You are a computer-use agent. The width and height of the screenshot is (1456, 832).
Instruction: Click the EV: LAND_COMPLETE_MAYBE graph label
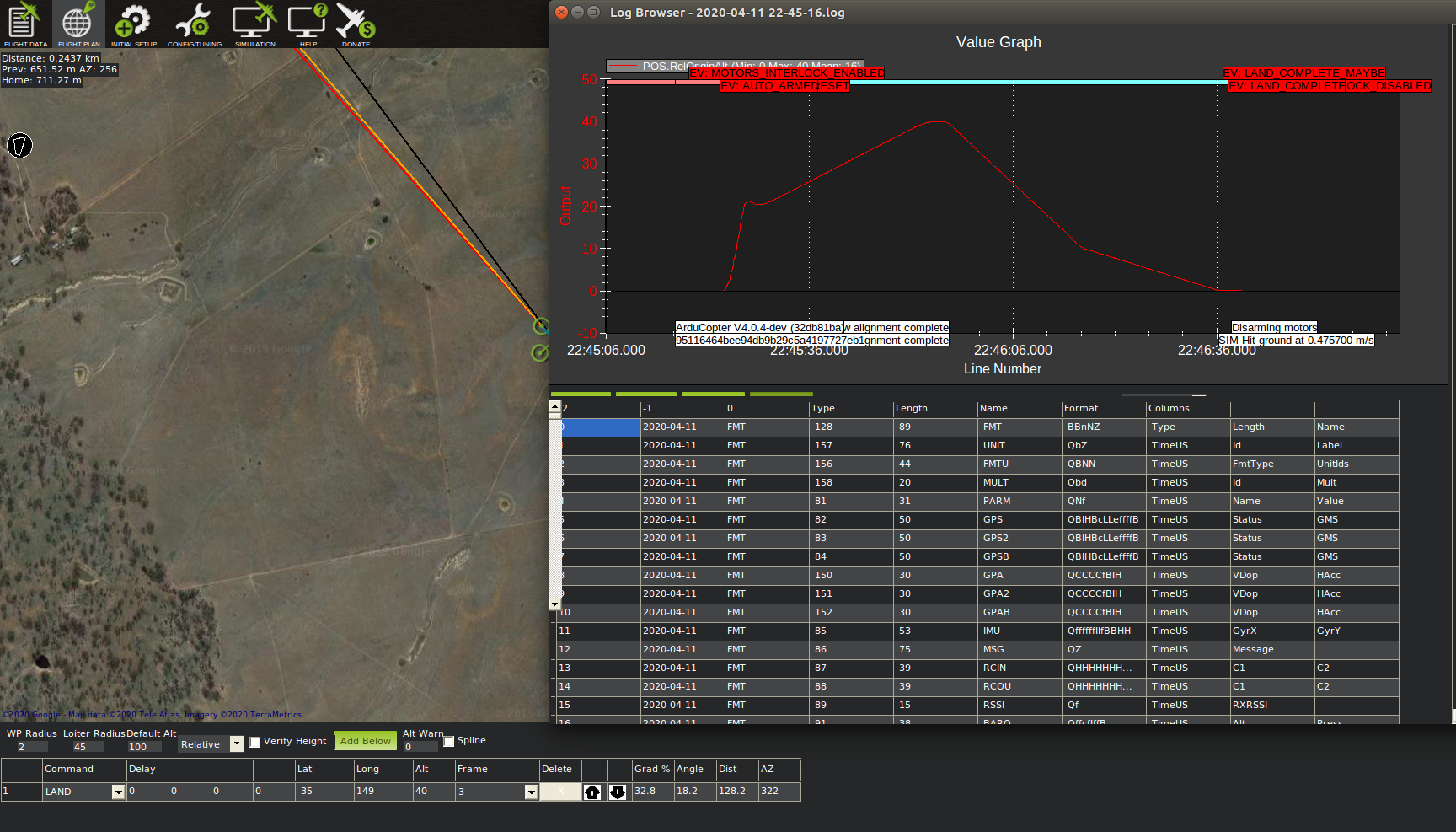point(1304,73)
